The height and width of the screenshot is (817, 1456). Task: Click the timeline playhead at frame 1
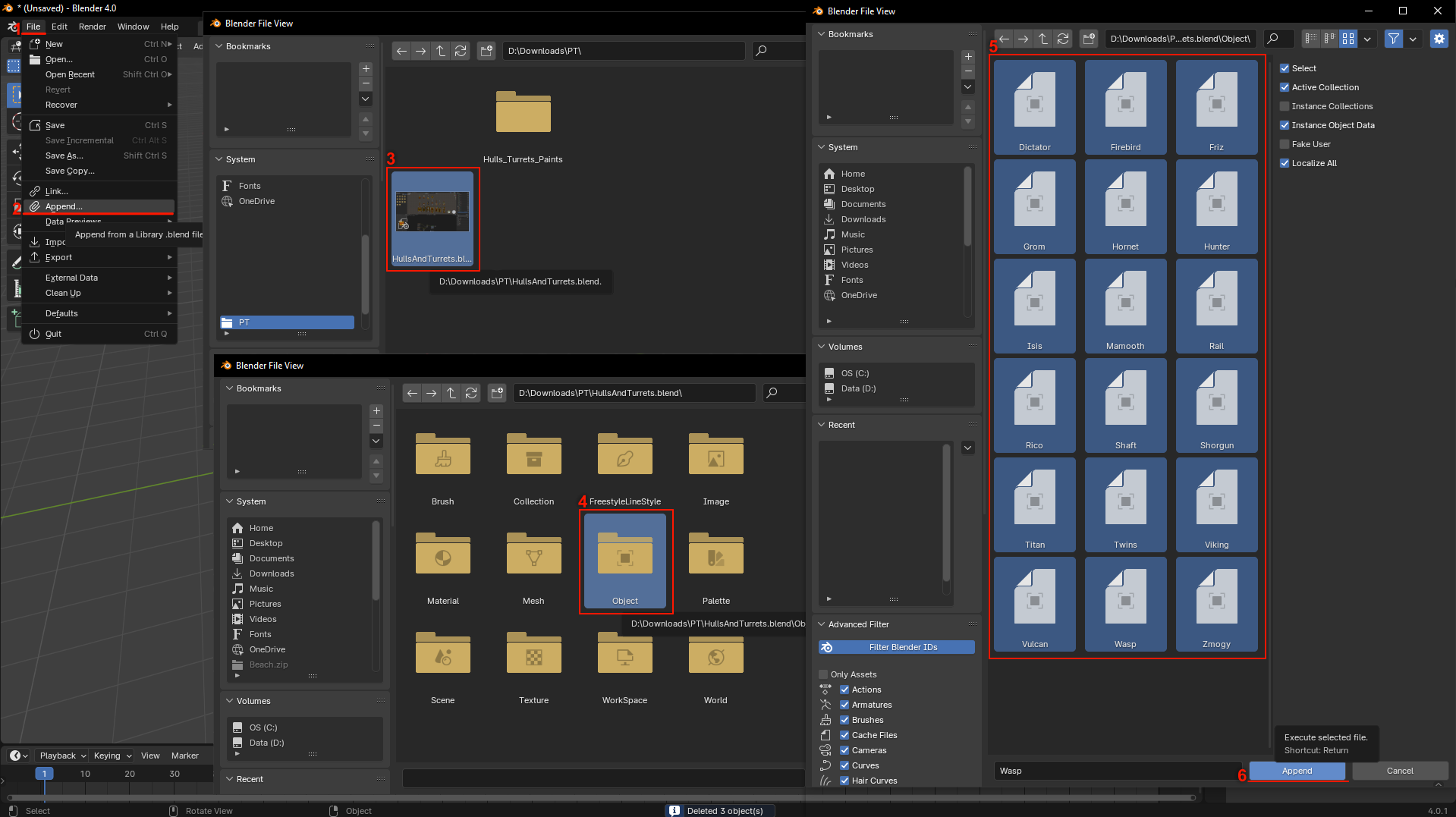pyautogui.click(x=44, y=774)
